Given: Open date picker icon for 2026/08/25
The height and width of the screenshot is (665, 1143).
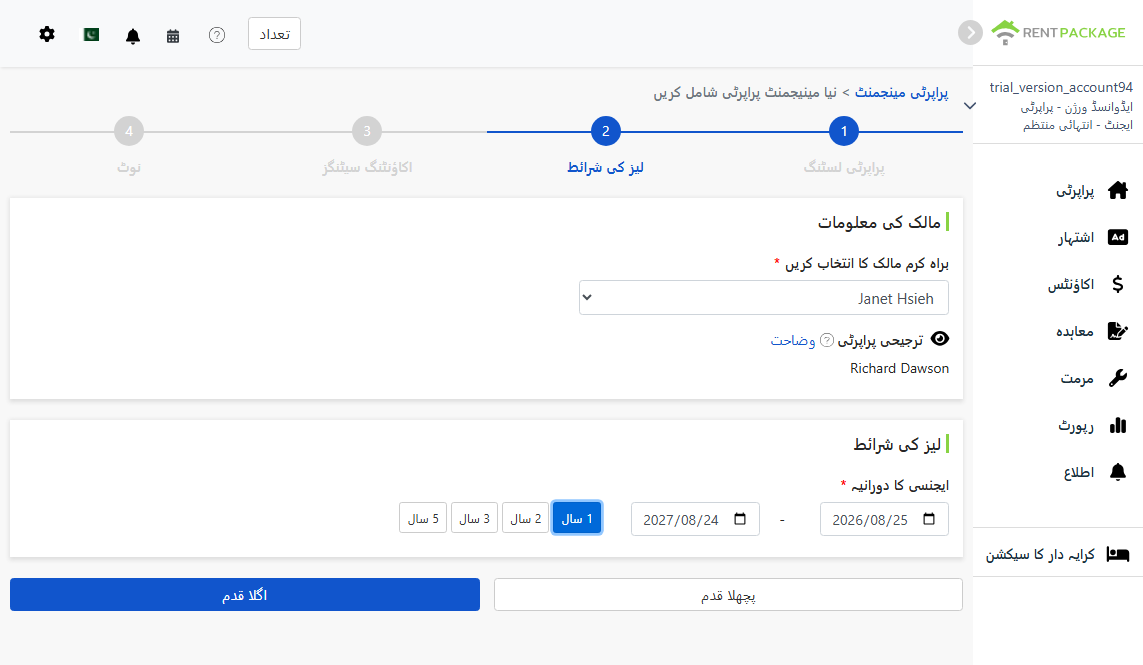Looking at the screenshot, I should 929,519.
